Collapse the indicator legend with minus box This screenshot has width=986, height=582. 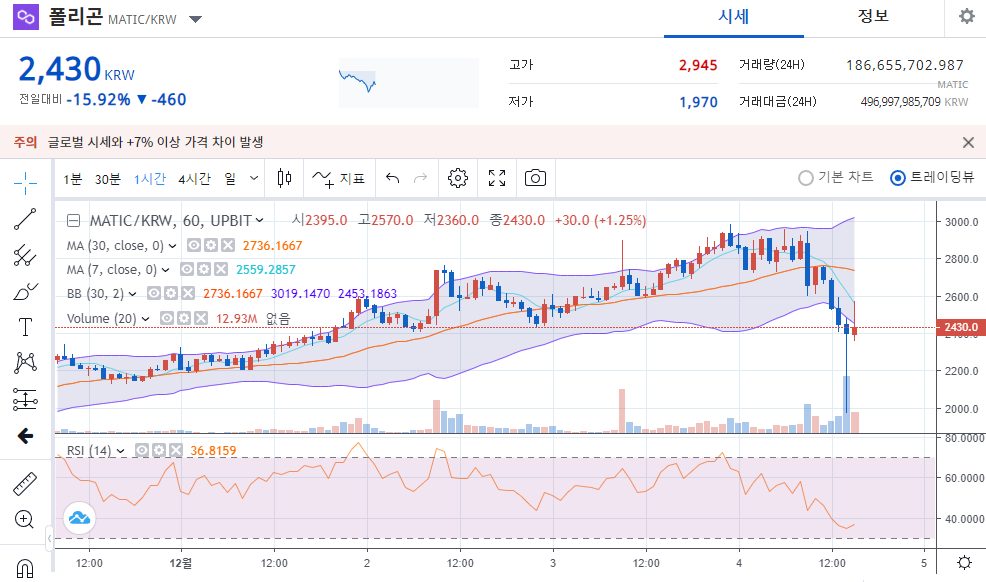[x=74, y=221]
